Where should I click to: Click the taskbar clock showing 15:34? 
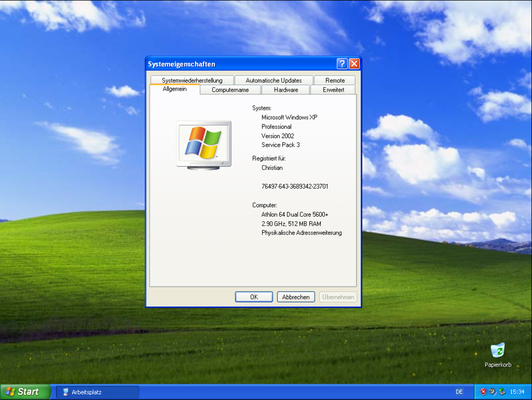coord(517,392)
